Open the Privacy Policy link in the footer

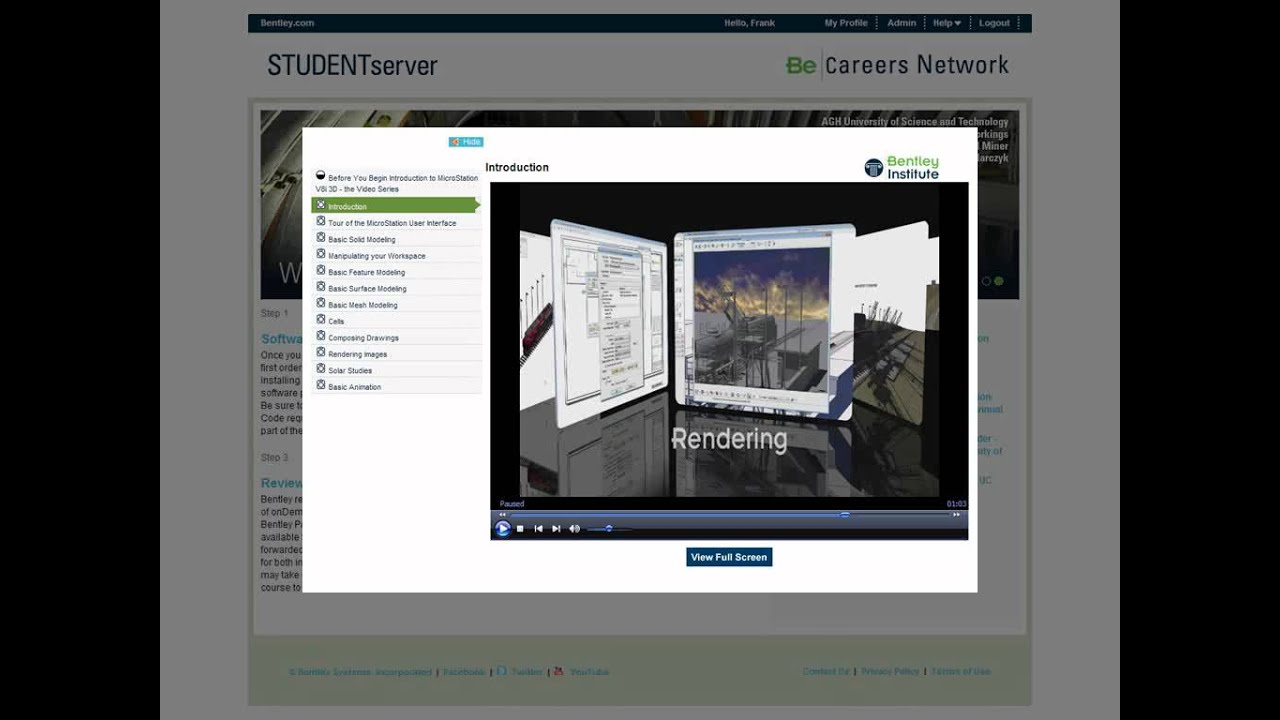(890, 672)
